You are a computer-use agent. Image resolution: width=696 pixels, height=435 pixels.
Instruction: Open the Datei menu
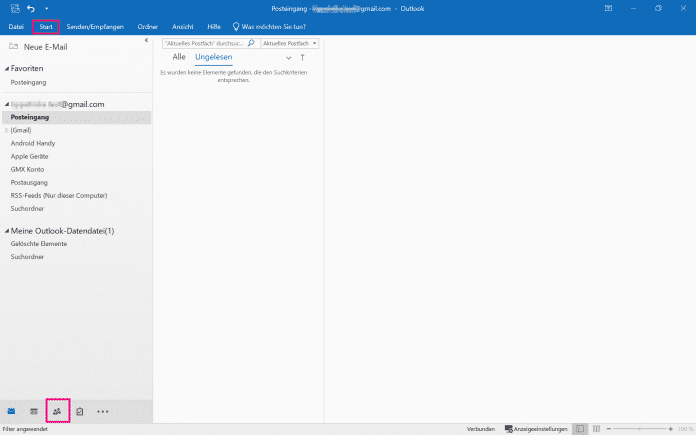(16, 26)
